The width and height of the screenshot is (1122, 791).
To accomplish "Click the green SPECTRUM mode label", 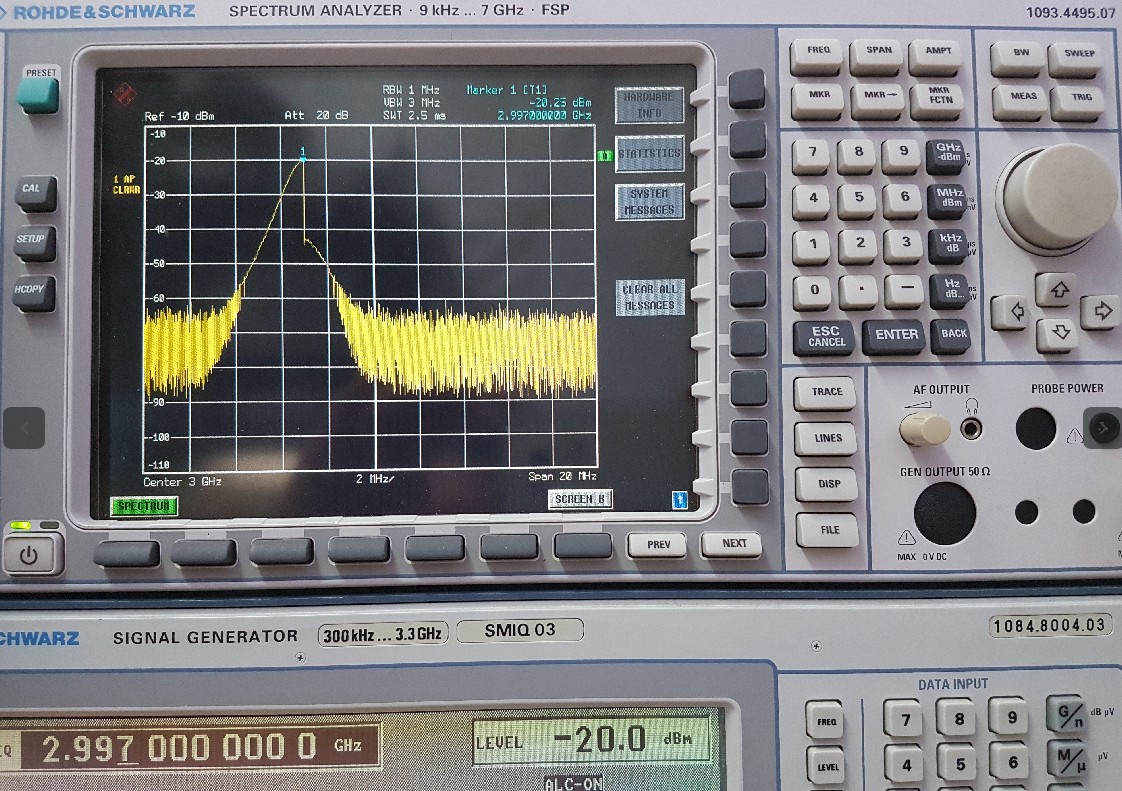I will (144, 507).
